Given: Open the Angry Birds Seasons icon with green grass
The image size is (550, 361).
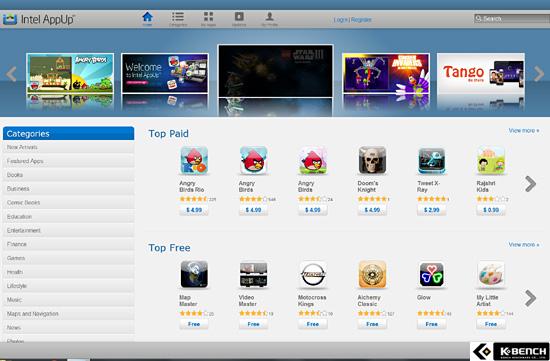Looking at the screenshot, I should coord(313,160).
